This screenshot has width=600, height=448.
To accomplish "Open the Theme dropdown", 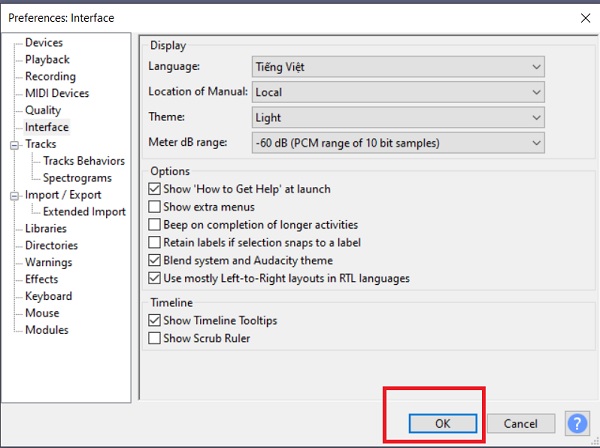I will (x=398, y=117).
